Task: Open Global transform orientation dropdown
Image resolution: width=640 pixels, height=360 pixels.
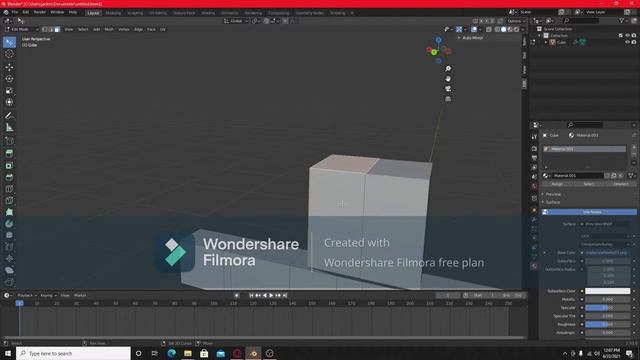Action: [236, 21]
